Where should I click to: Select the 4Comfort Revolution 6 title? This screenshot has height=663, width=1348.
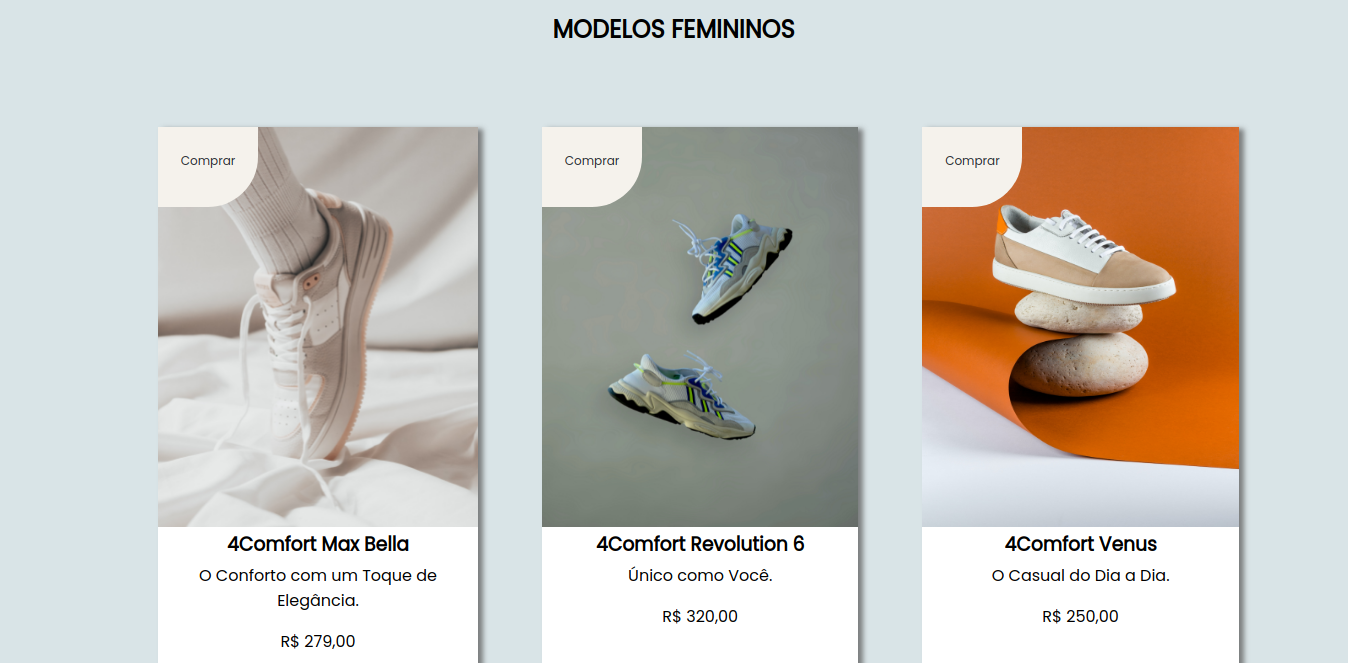700,544
